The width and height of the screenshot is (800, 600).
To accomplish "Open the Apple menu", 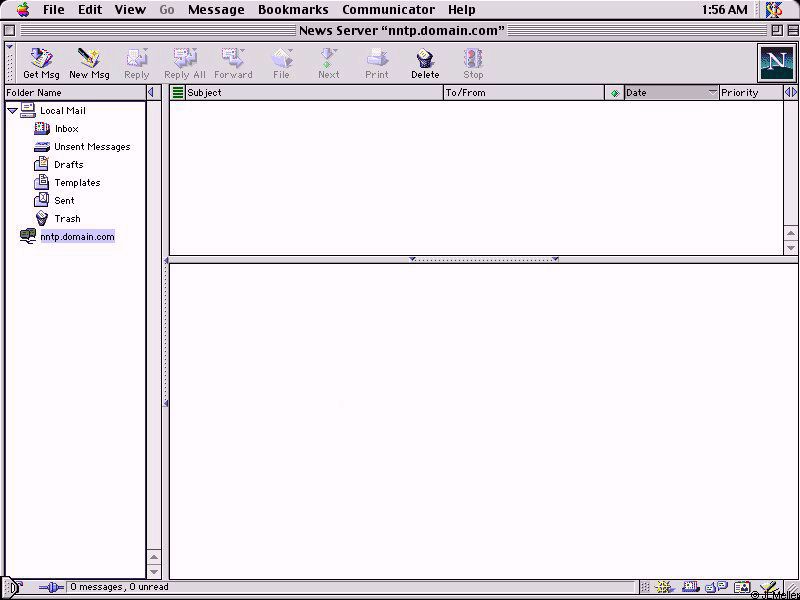I will (x=23, y=10).
